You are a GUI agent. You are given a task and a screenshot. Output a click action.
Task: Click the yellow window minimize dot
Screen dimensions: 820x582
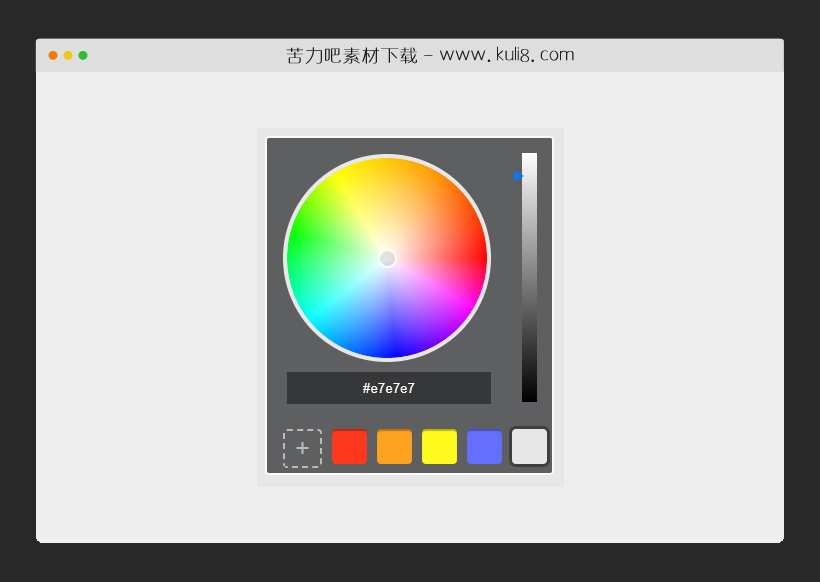(68, 55)
